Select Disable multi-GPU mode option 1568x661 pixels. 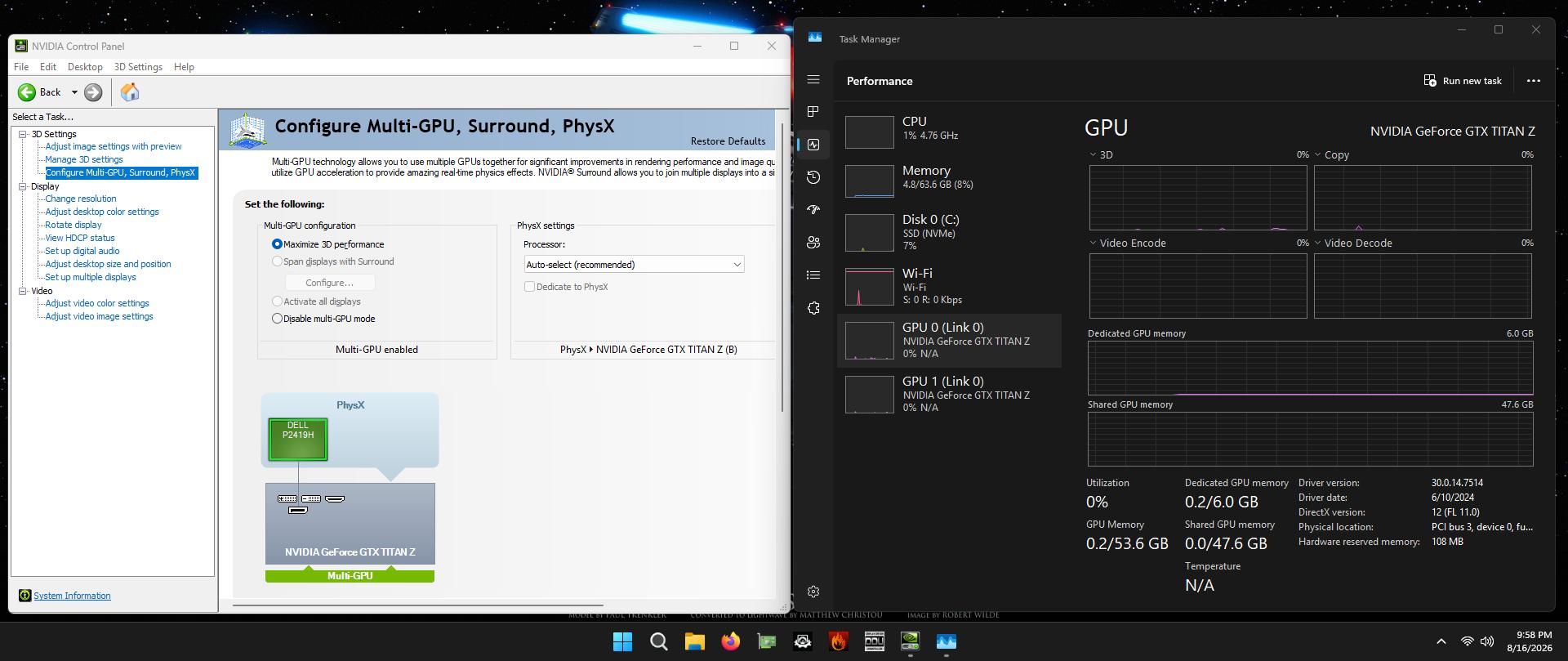click(277, 319)
